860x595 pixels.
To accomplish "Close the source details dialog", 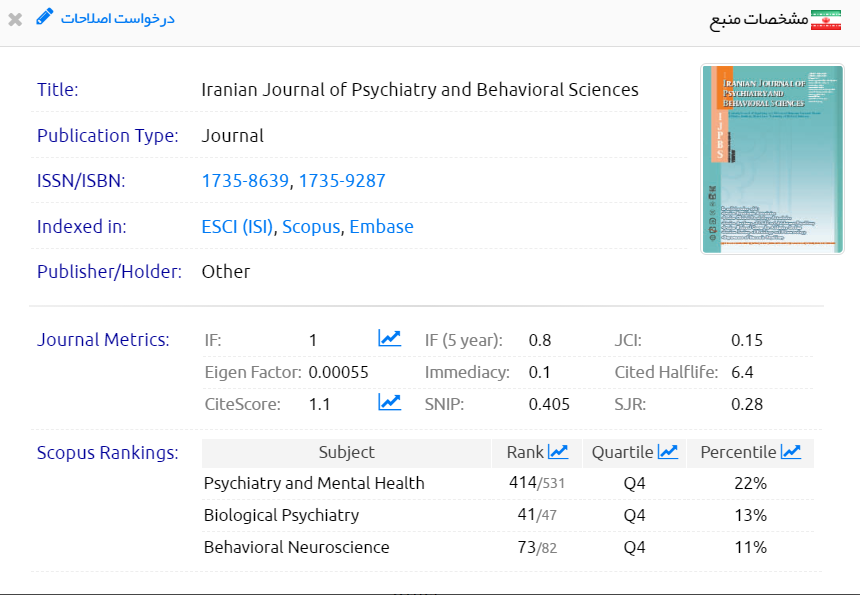I will (15, 19).
